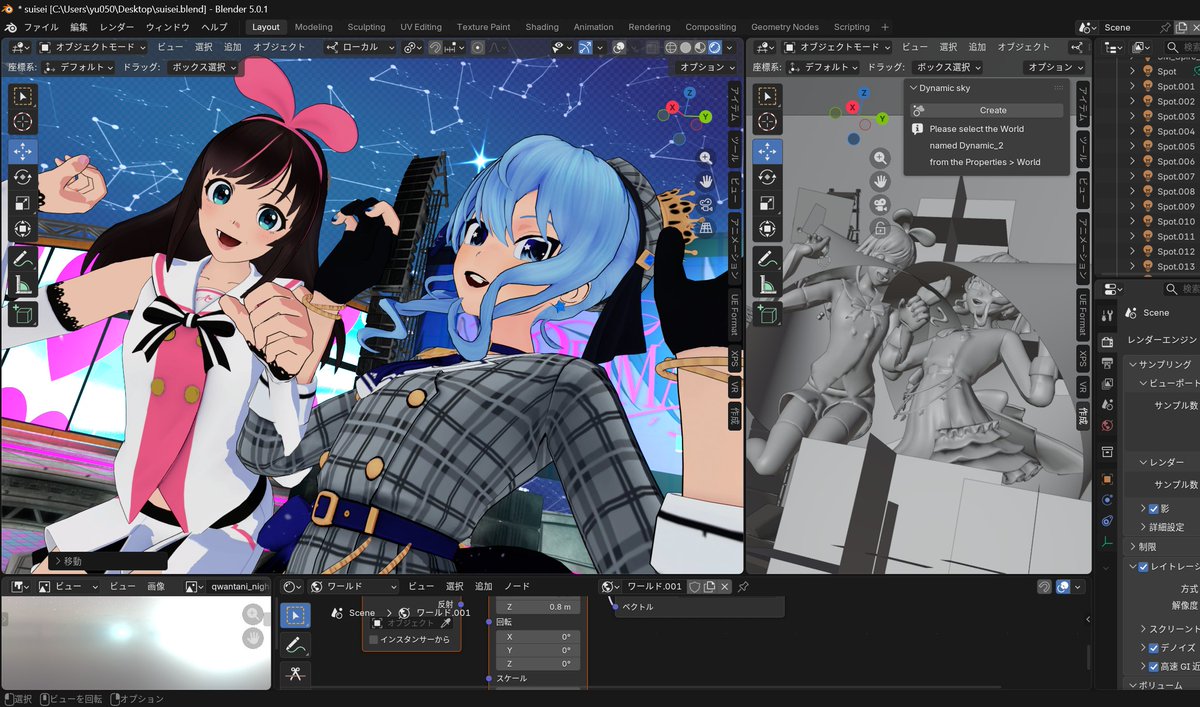Image resolution: width=1200 pixels, height=707 pixels.
Task: Open オプション dropdown in left viewport
Action: (x=706, y=67)
